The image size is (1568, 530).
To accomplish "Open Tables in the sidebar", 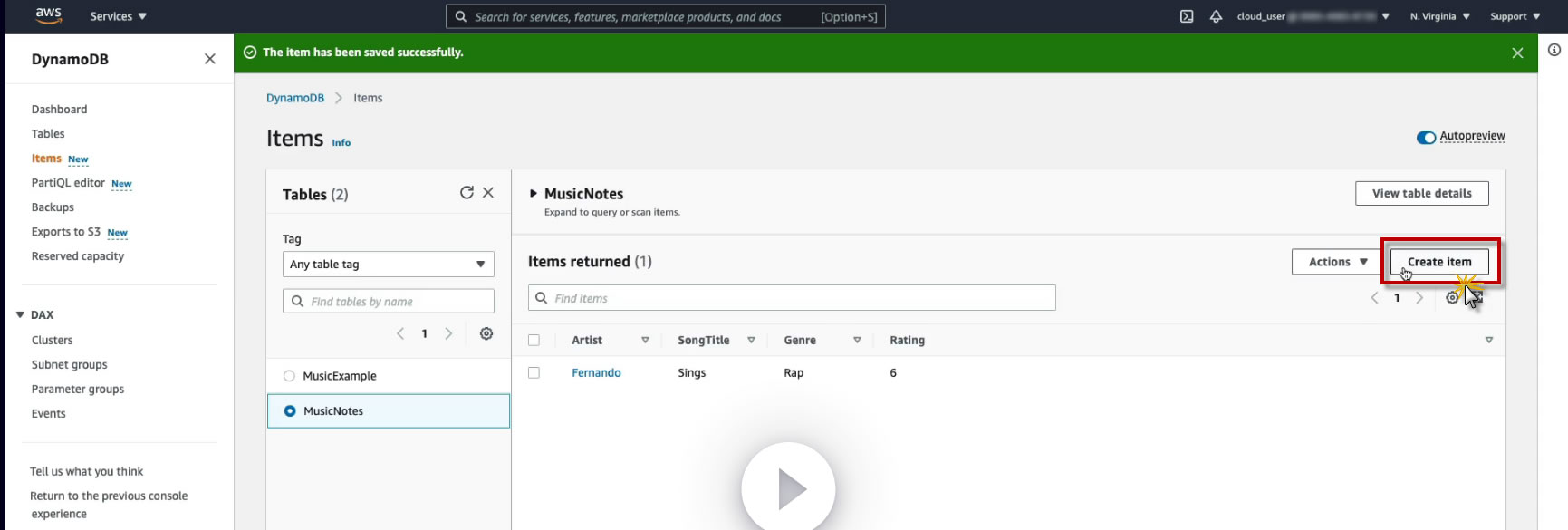I will pyautogui.click(x=48, y=134).
